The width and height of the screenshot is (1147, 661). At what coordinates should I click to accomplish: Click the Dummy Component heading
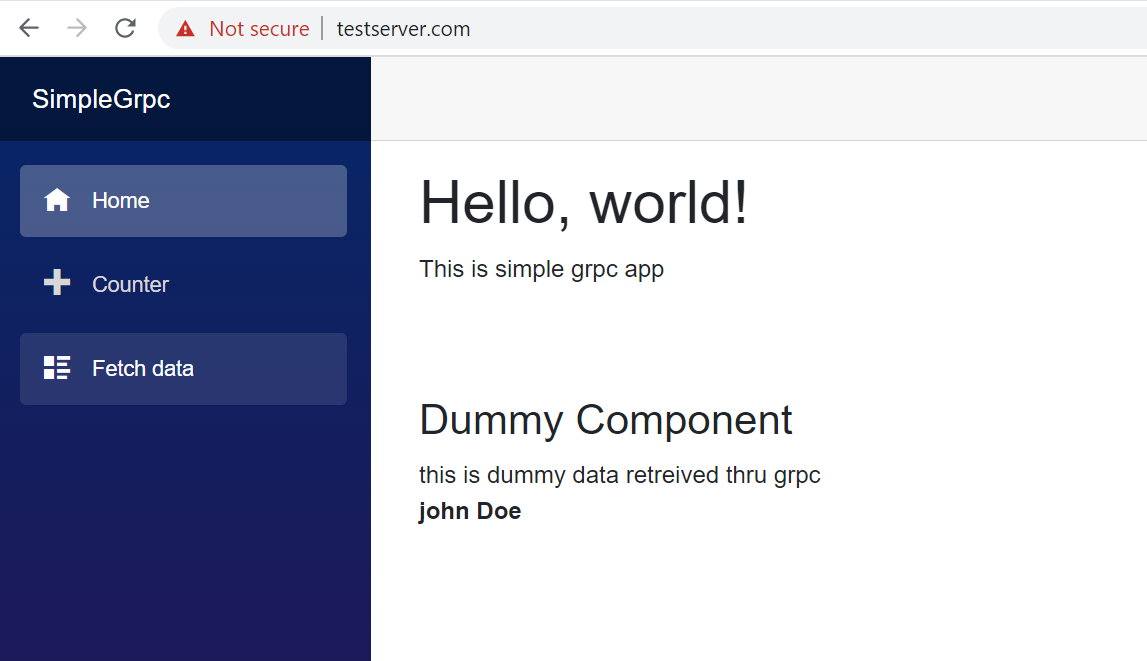[x=606, y=420]
